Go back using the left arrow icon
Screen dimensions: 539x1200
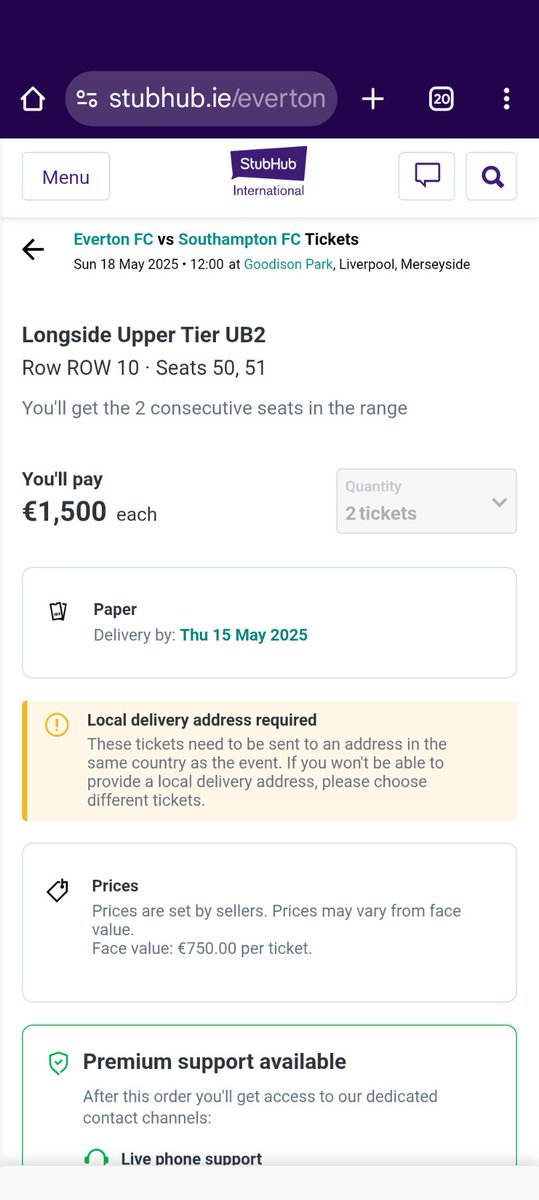(x=33, y=250)
